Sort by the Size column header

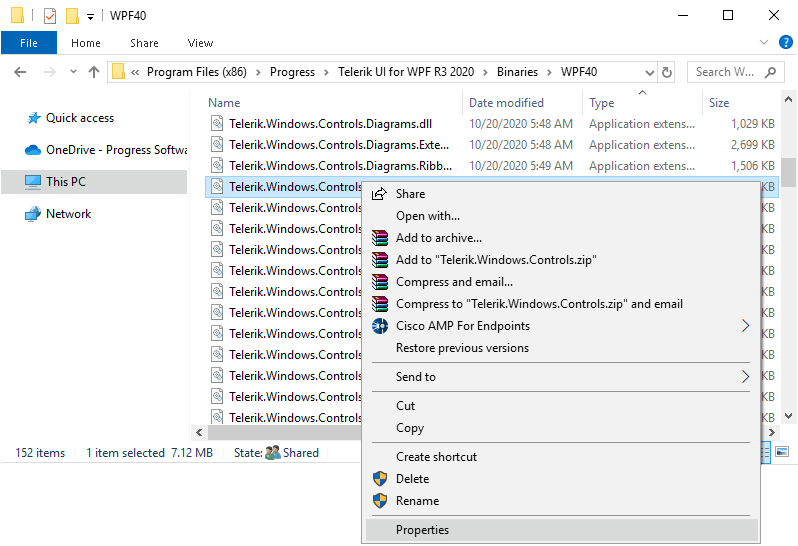pyautogui.click(x=719, y=103)
